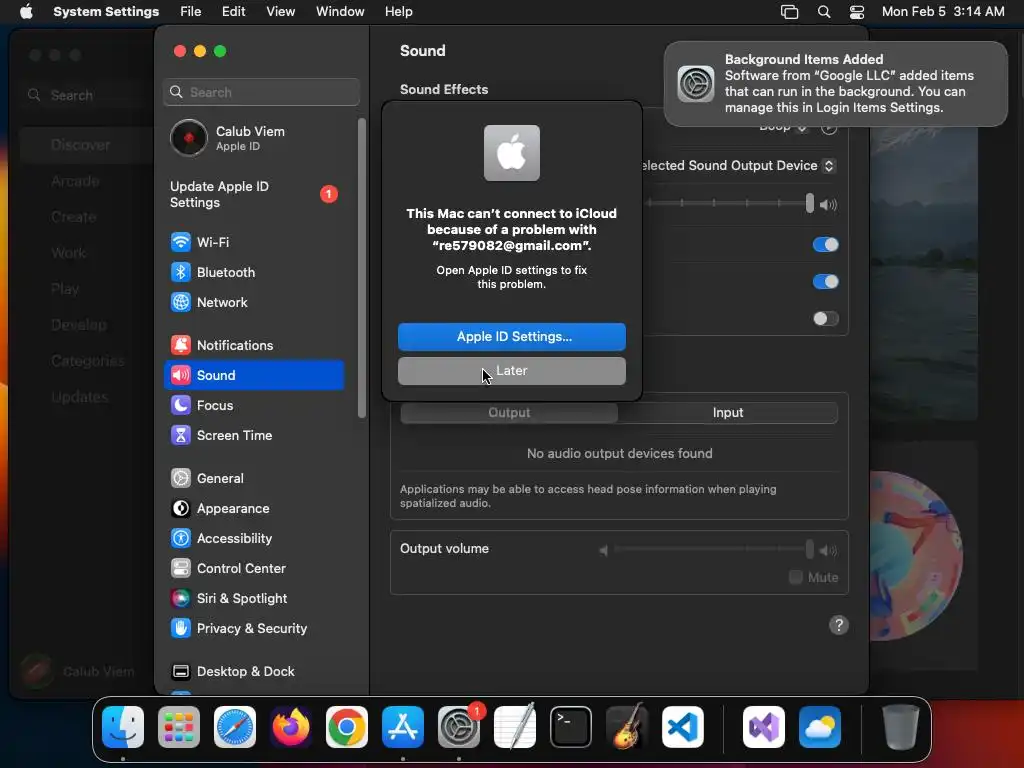Click Apple ID Settings... button

512,337
